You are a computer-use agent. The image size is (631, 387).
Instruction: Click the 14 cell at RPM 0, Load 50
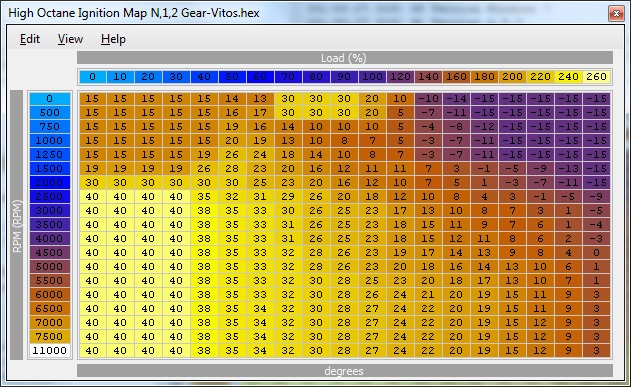click(232, 99)
